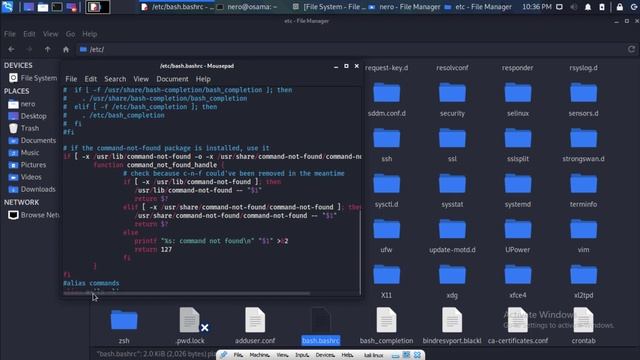
Task: Click the pin icon on VirtualBox mini toolbar
Action: pyautogui.click(x=224, y=355)
